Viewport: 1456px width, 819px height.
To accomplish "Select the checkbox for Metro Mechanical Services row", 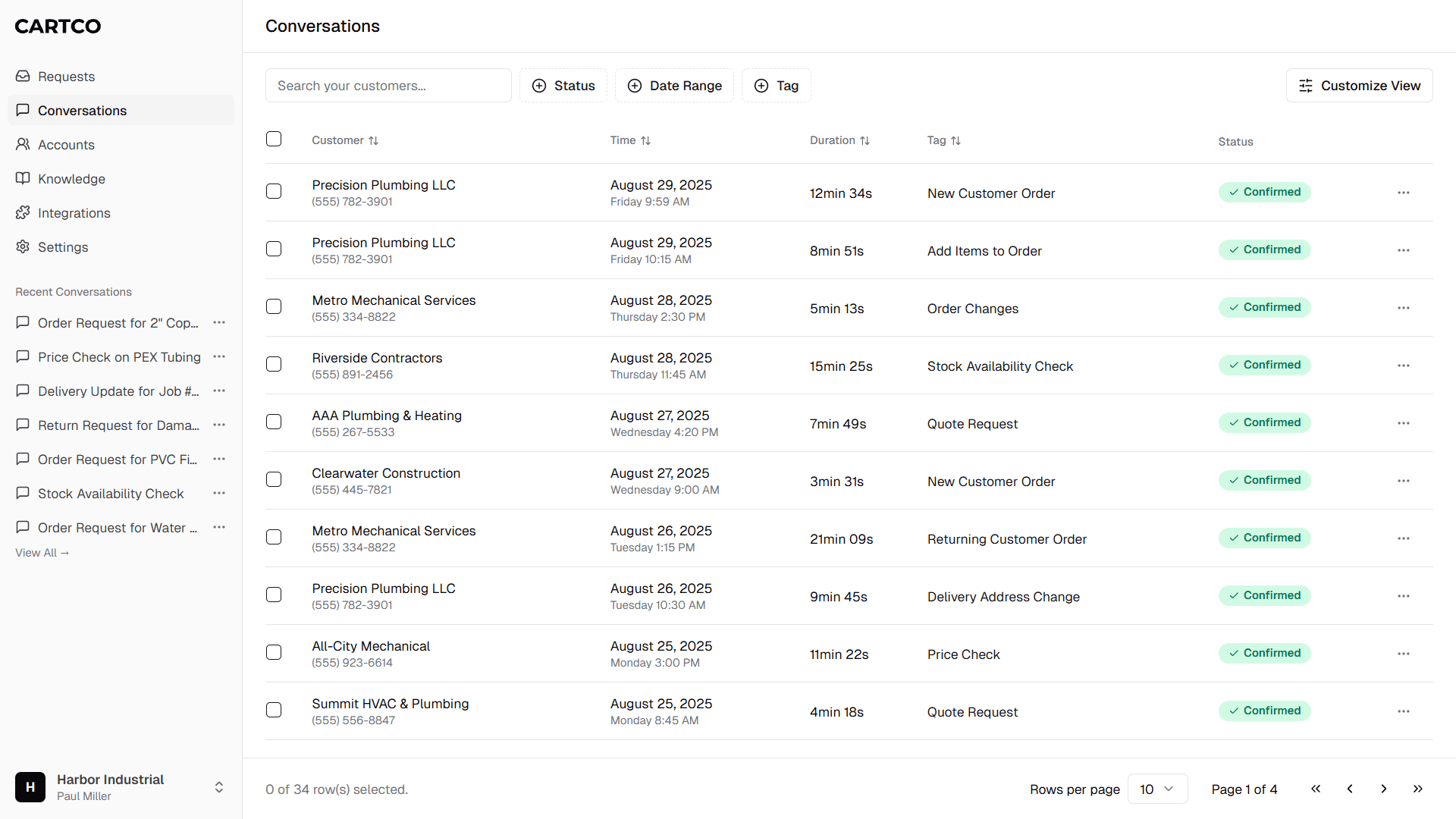I will tap(274, 306).
